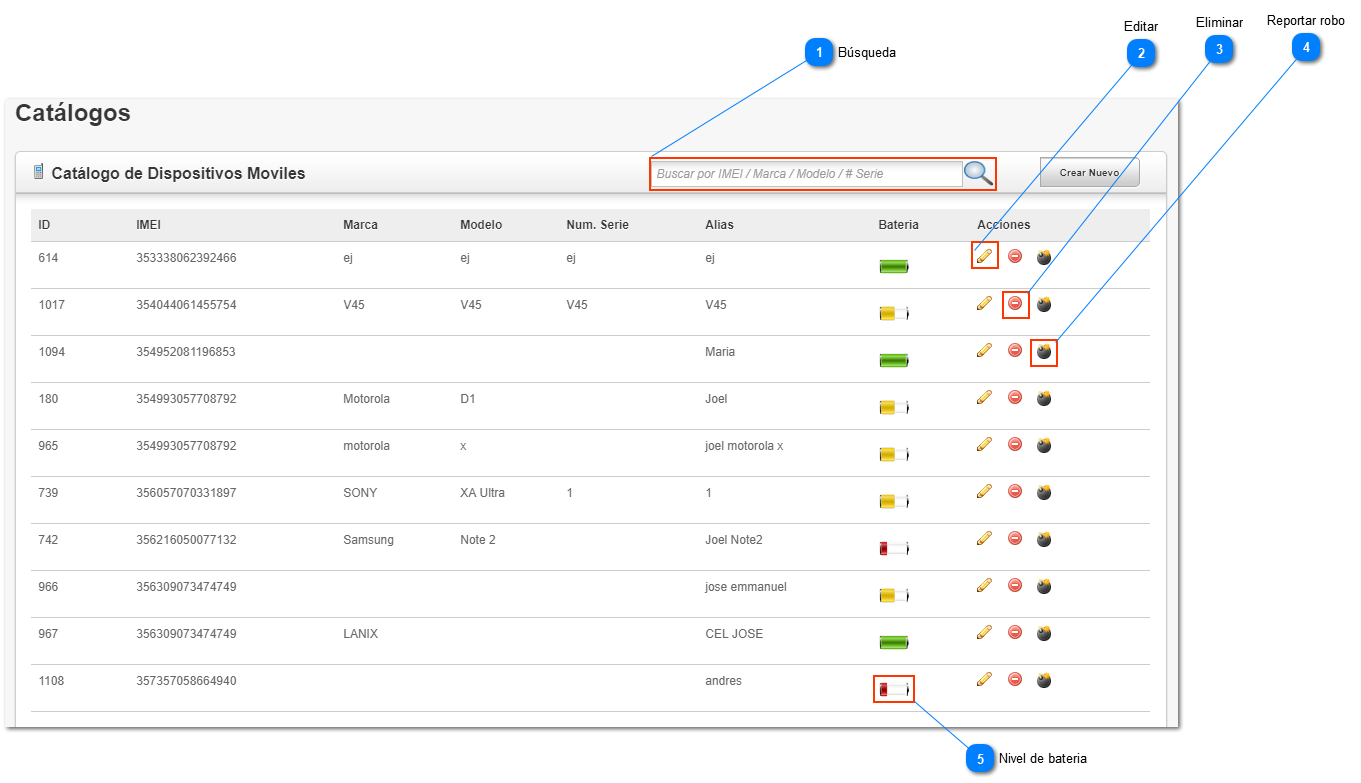Delete the andres device row
Screen dimensions: 1361x783
click(x=1015, y=679)
